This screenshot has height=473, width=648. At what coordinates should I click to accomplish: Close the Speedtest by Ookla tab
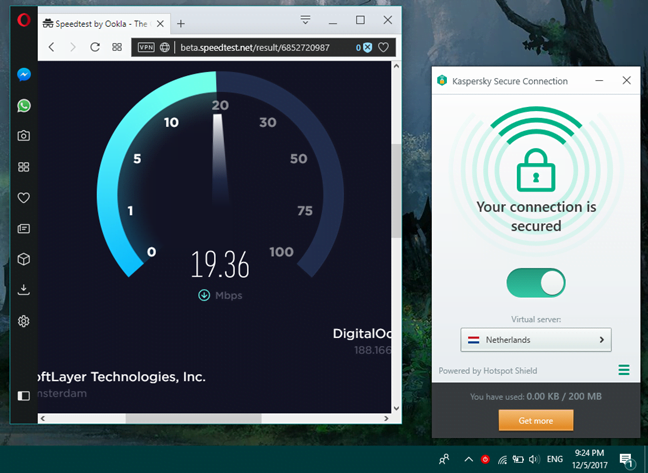pos(160,24)
